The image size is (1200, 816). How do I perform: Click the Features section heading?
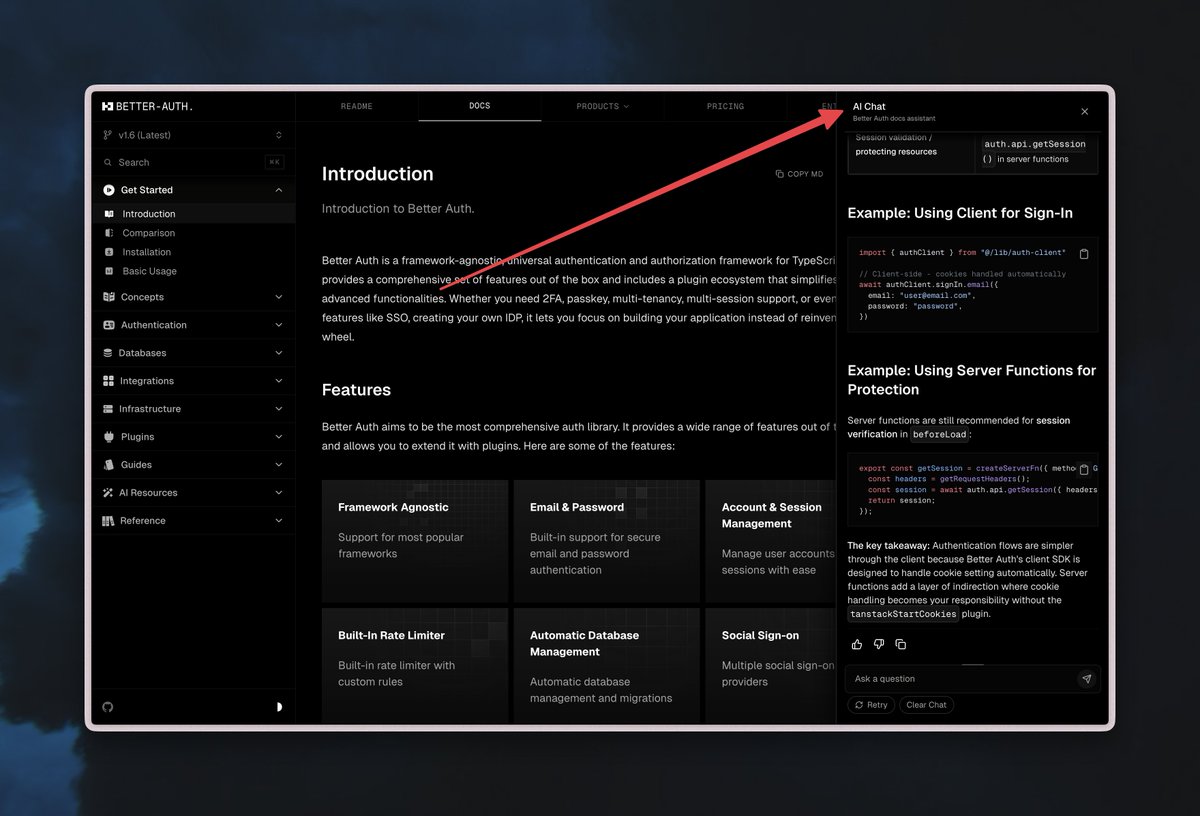pos(356,390)
